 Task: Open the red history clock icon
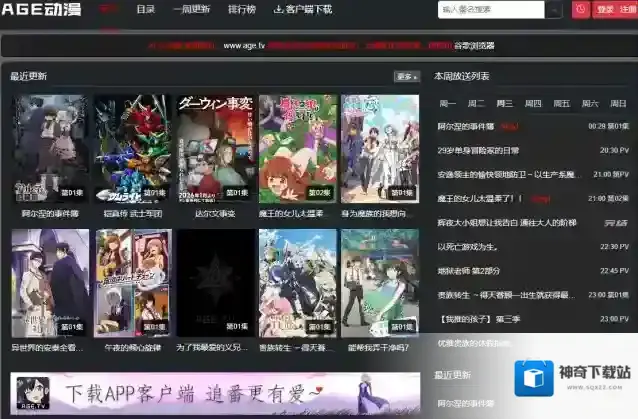pyautogui.click(x=581, y=9)
